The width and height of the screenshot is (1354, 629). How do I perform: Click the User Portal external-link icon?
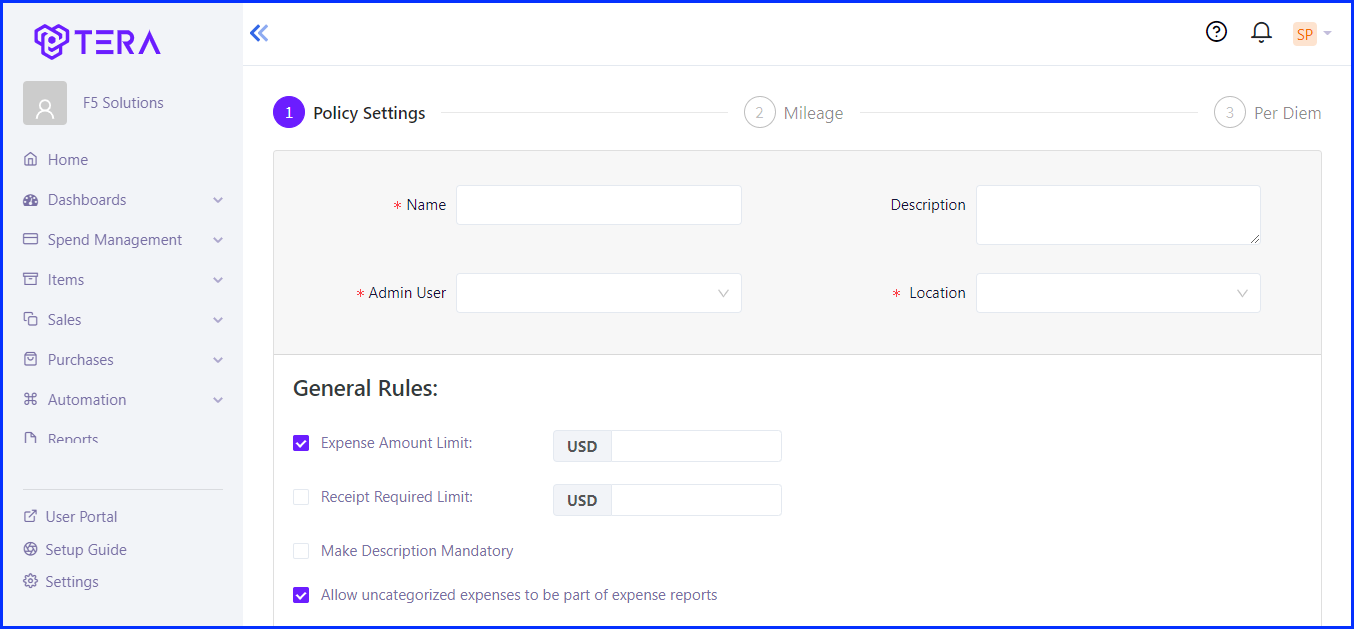tap(30, 517)
